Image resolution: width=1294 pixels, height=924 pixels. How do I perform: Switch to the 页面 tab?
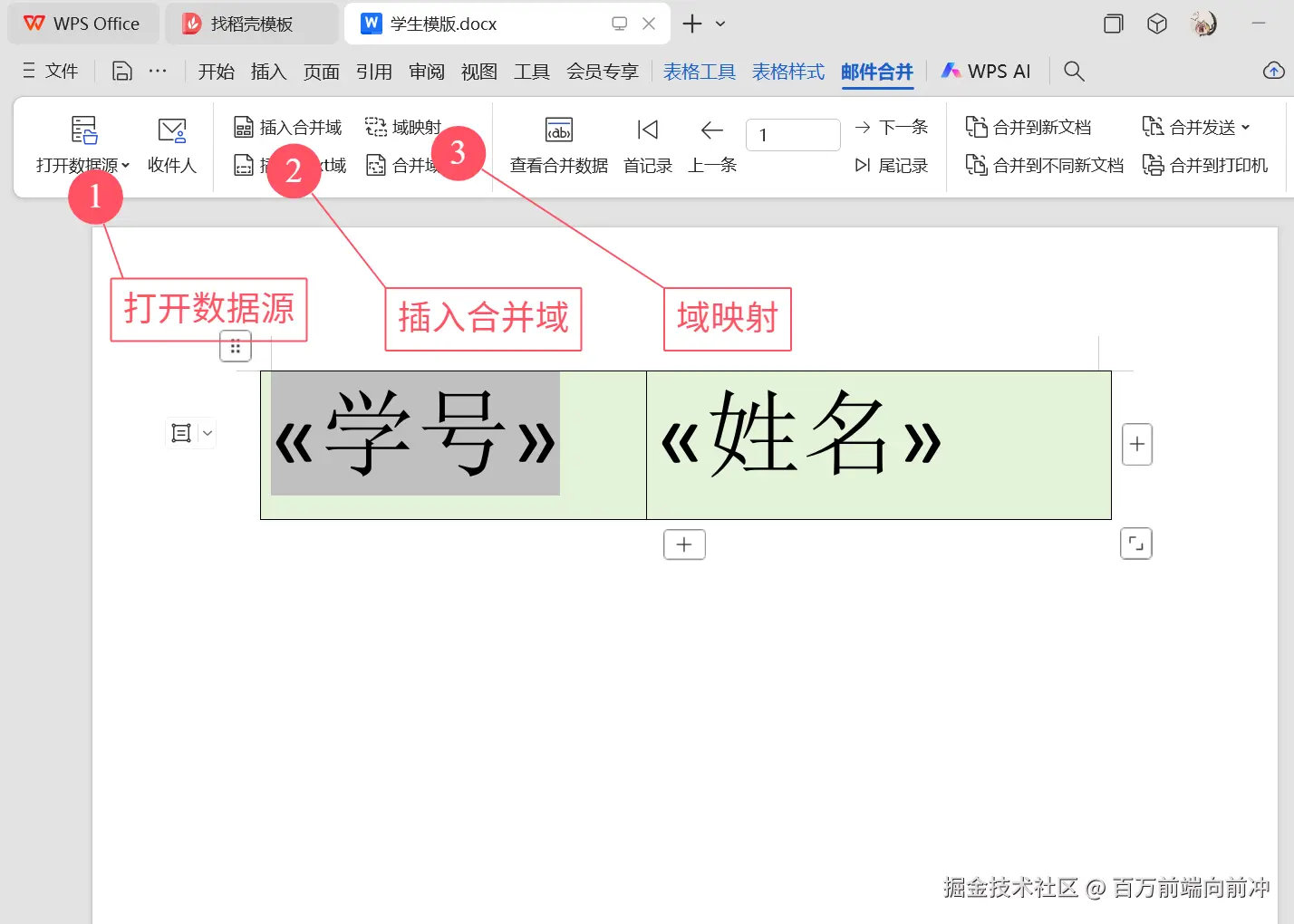(322, 72)
